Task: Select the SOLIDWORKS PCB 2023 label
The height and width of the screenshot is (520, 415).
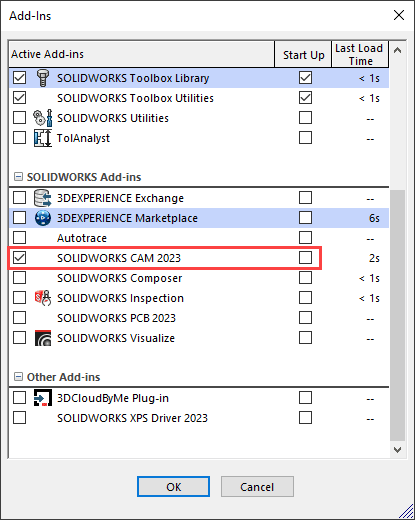Action: 116,318
